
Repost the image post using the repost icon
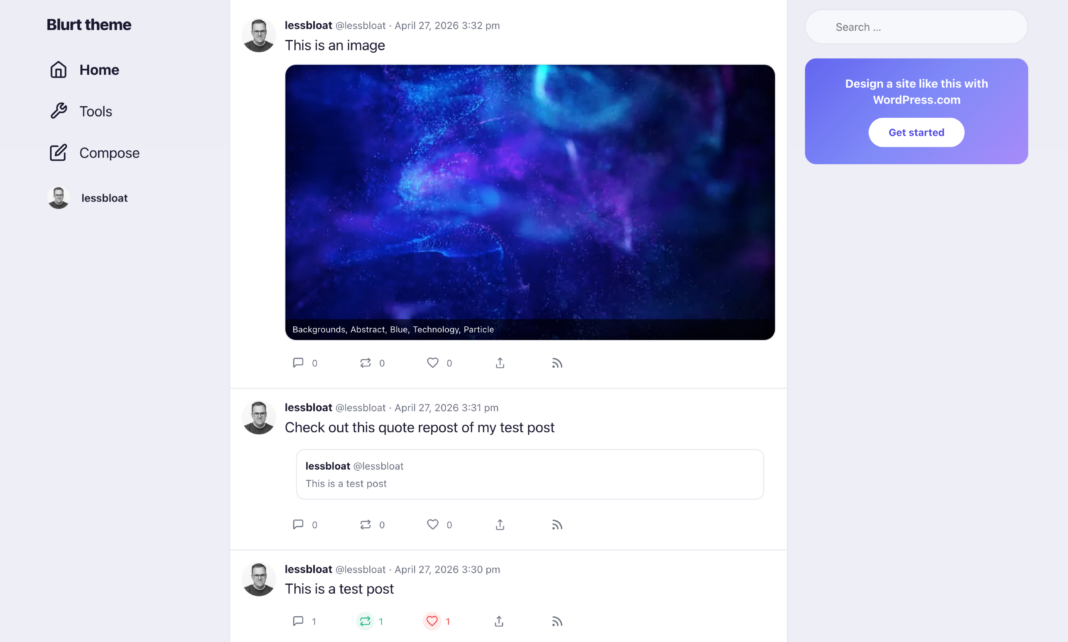coord(366,363)
